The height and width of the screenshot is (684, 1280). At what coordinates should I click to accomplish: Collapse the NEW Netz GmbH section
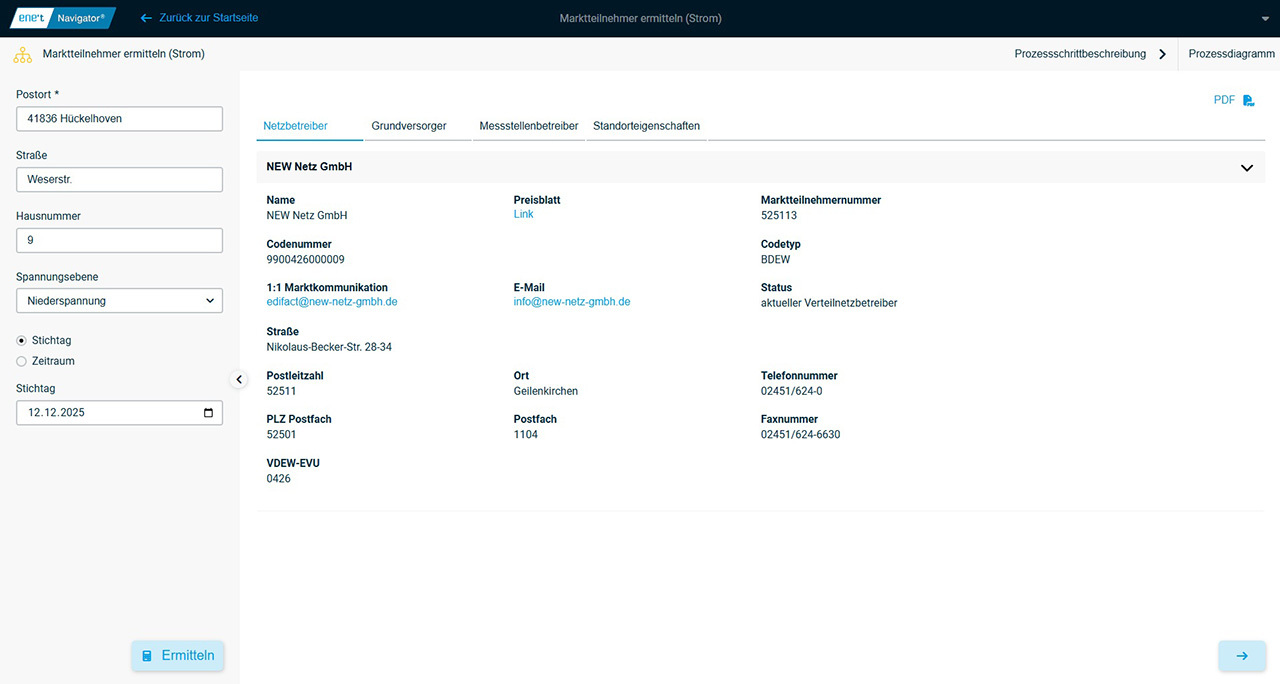point(1246,168)
